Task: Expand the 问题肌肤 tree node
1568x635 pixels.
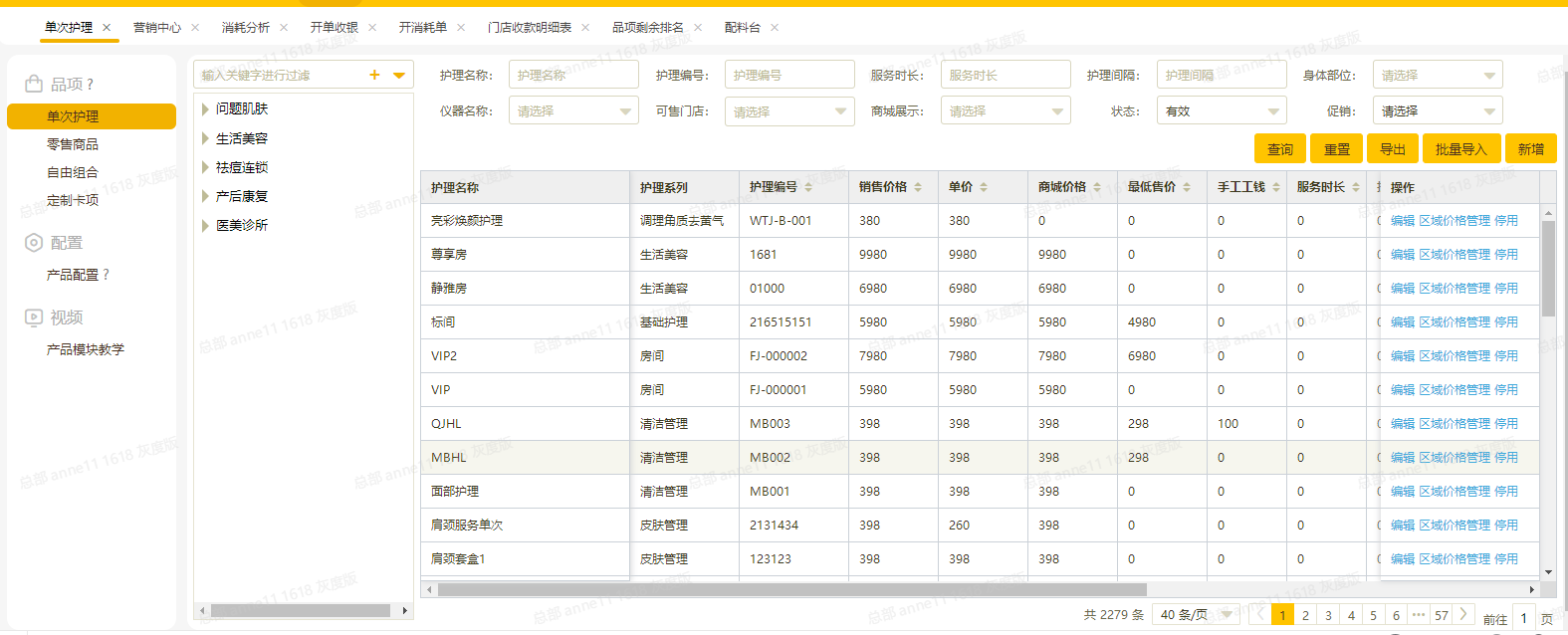Action: [x=205, y=108]
